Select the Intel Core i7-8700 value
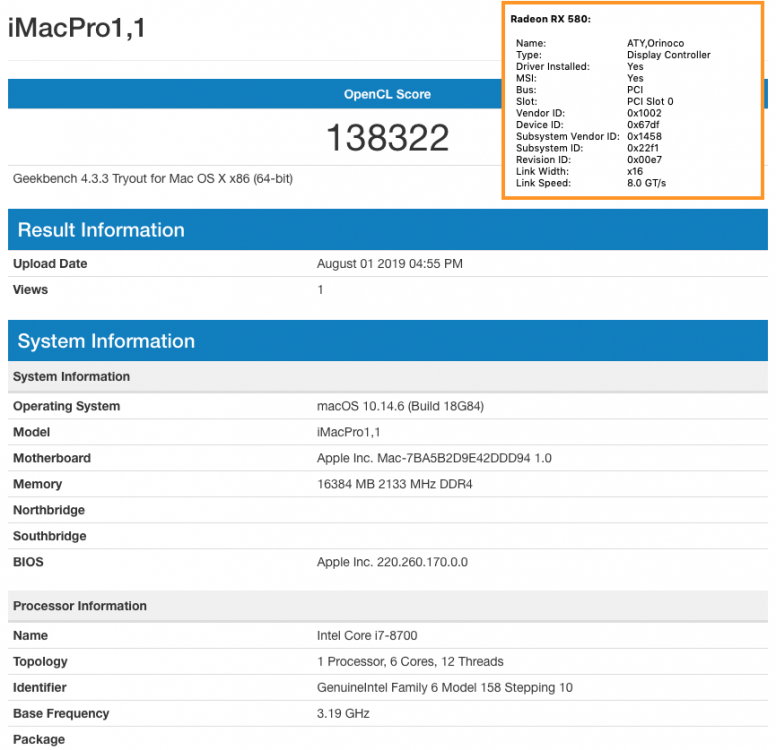Viewport: 776px width, 750px height. pyautogui.click(x=367, y=636)
